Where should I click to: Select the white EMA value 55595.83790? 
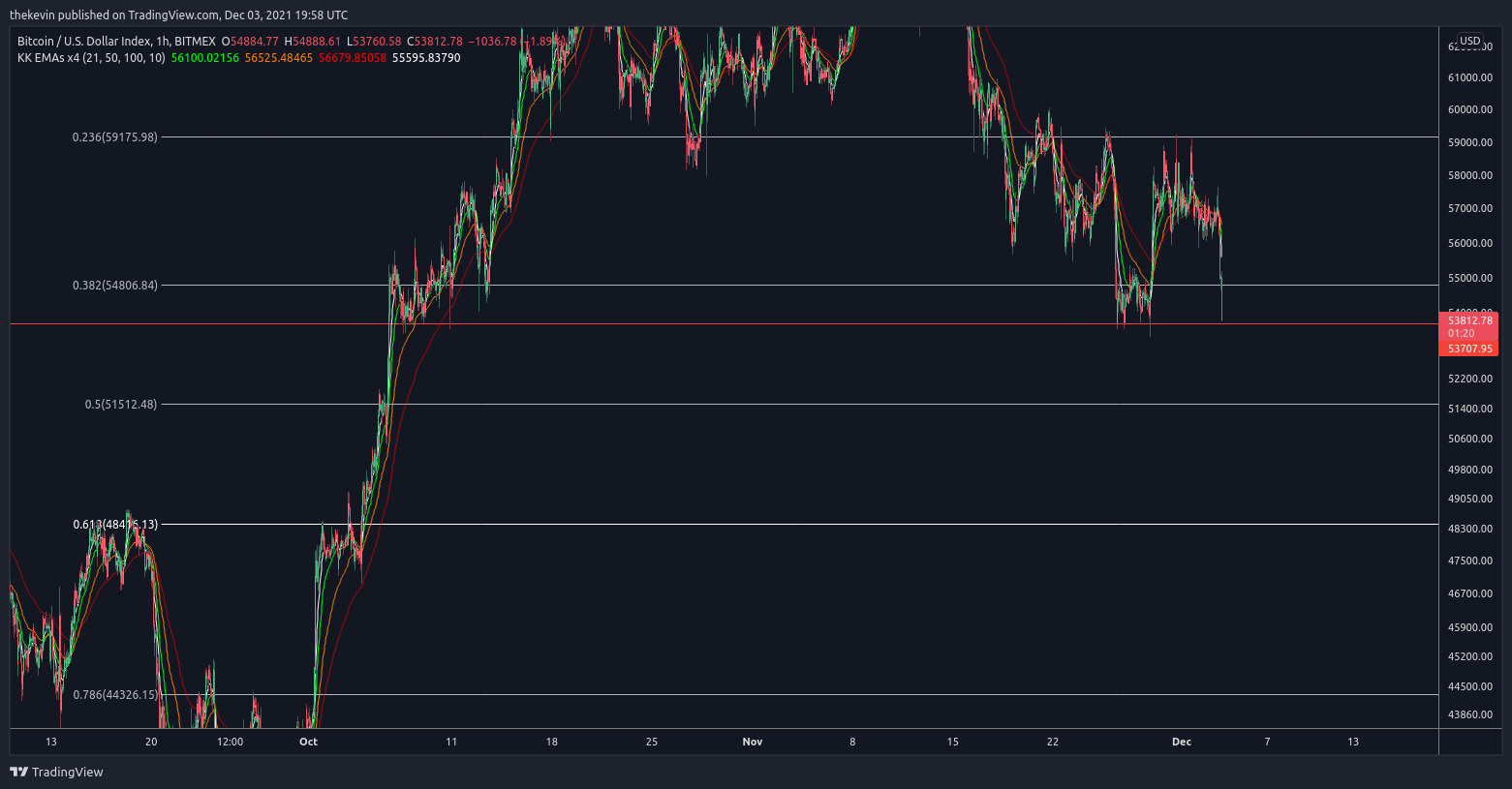pyautogui.click(x=426, y=58)
